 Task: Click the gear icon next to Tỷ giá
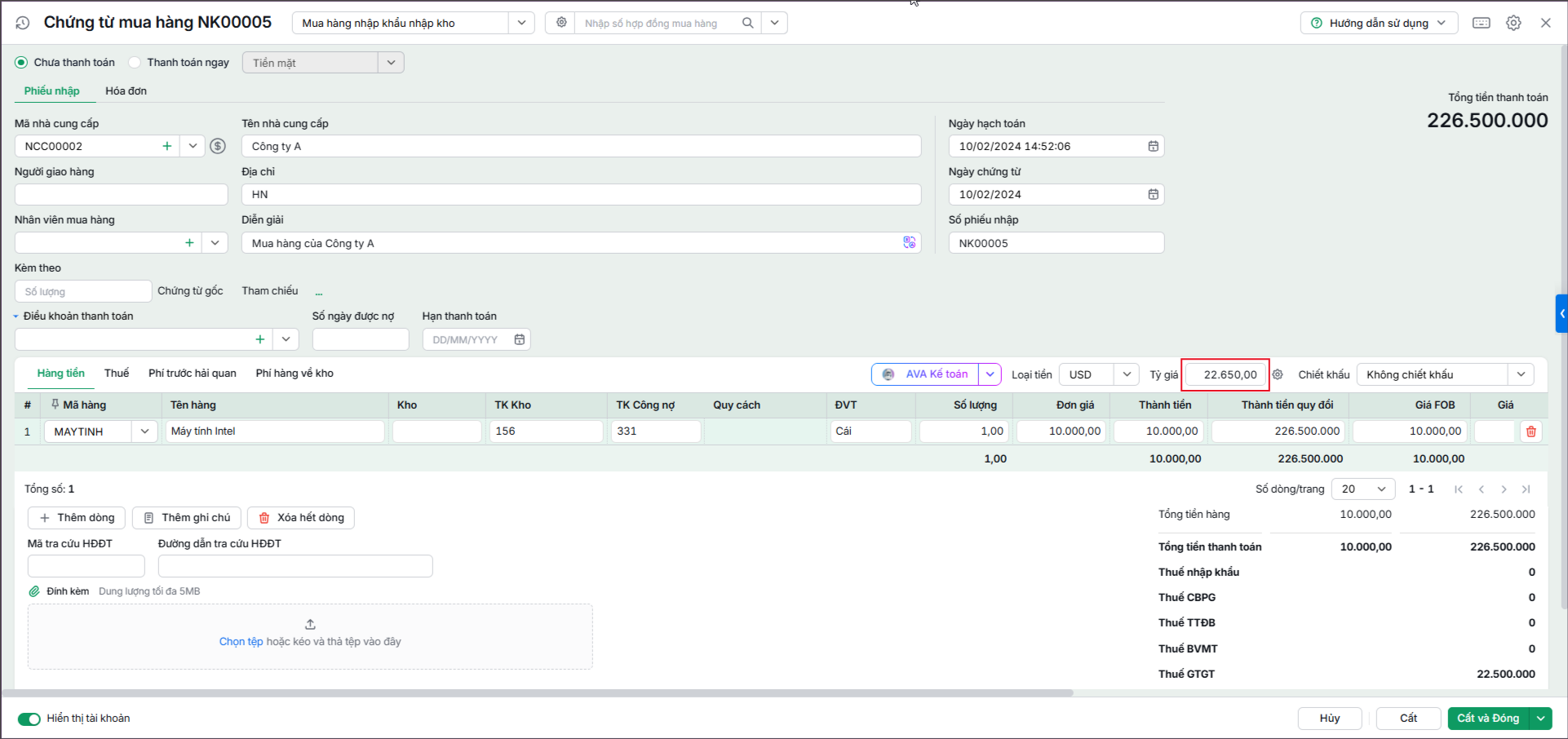pyautogui.click(x=1278, y=374)
